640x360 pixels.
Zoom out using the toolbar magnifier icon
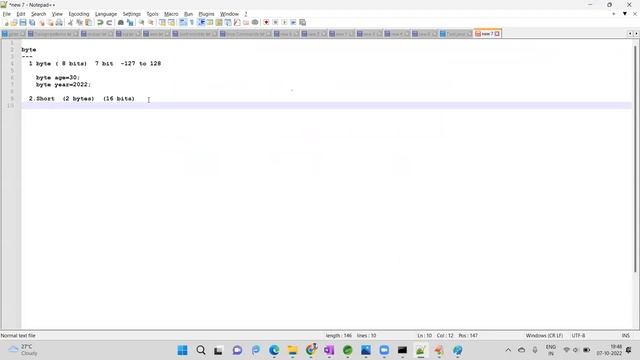coord(151,22)
